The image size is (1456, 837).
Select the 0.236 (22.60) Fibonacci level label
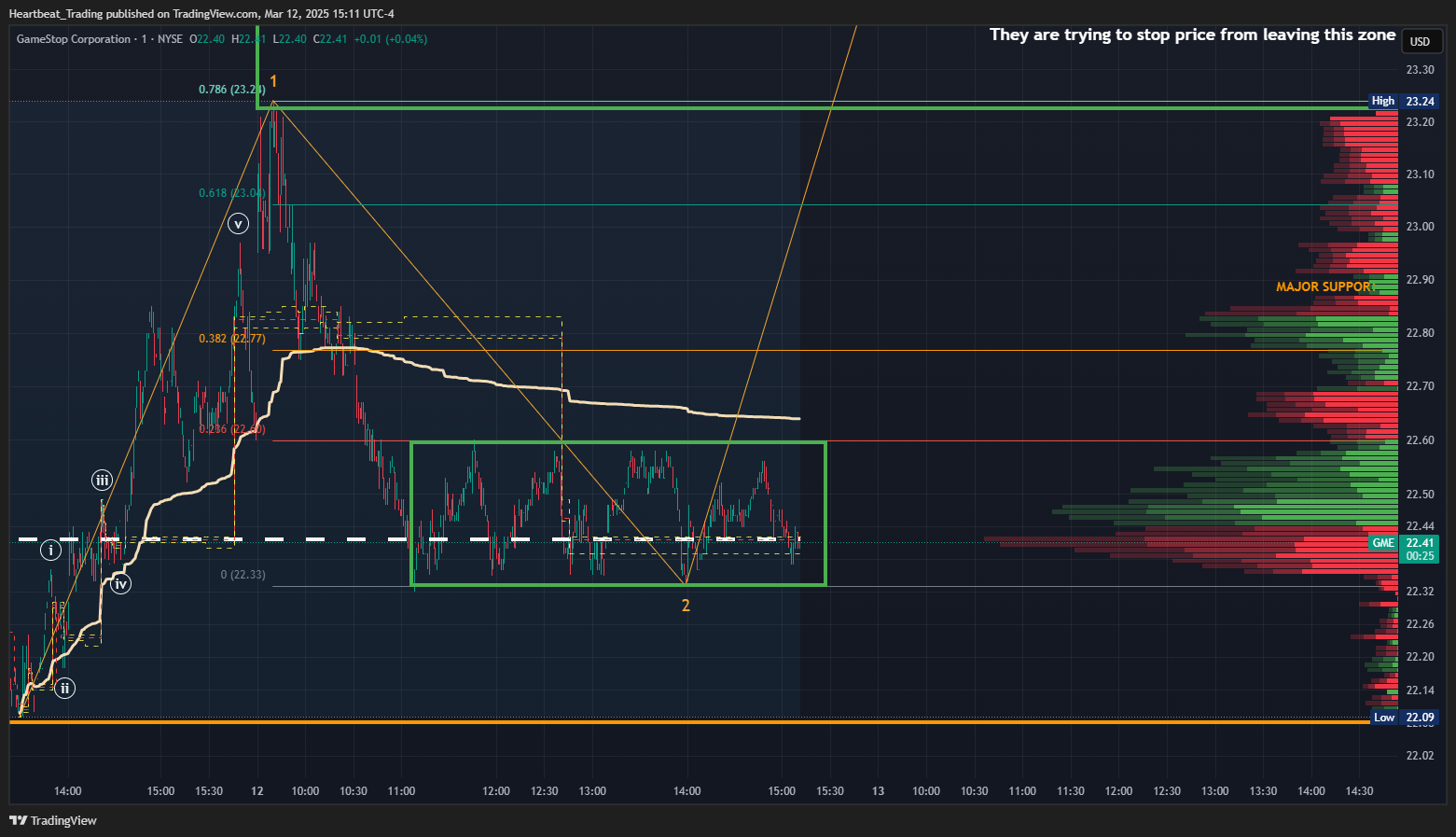pyautogui.click(x=231, y=429)
